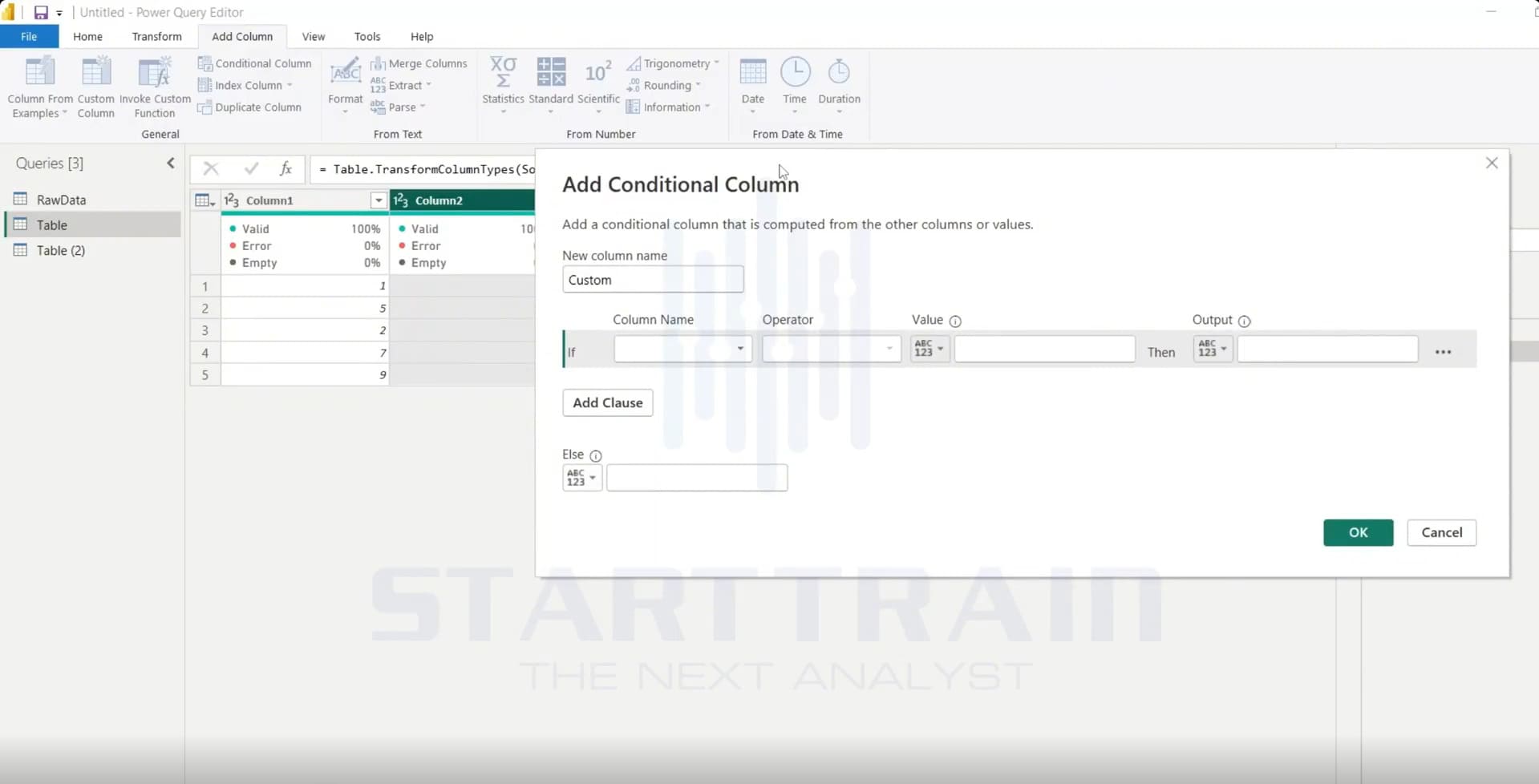The width and height of the screenshot is (1539, 784).
Task: Open the Else data type selector
Action: pos(582,478)
